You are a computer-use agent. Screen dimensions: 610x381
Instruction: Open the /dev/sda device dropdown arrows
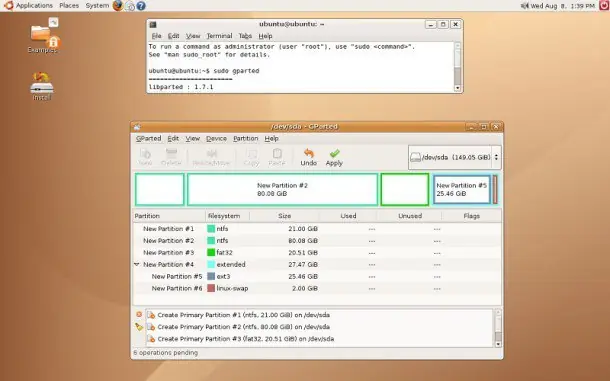pos(496,157)
